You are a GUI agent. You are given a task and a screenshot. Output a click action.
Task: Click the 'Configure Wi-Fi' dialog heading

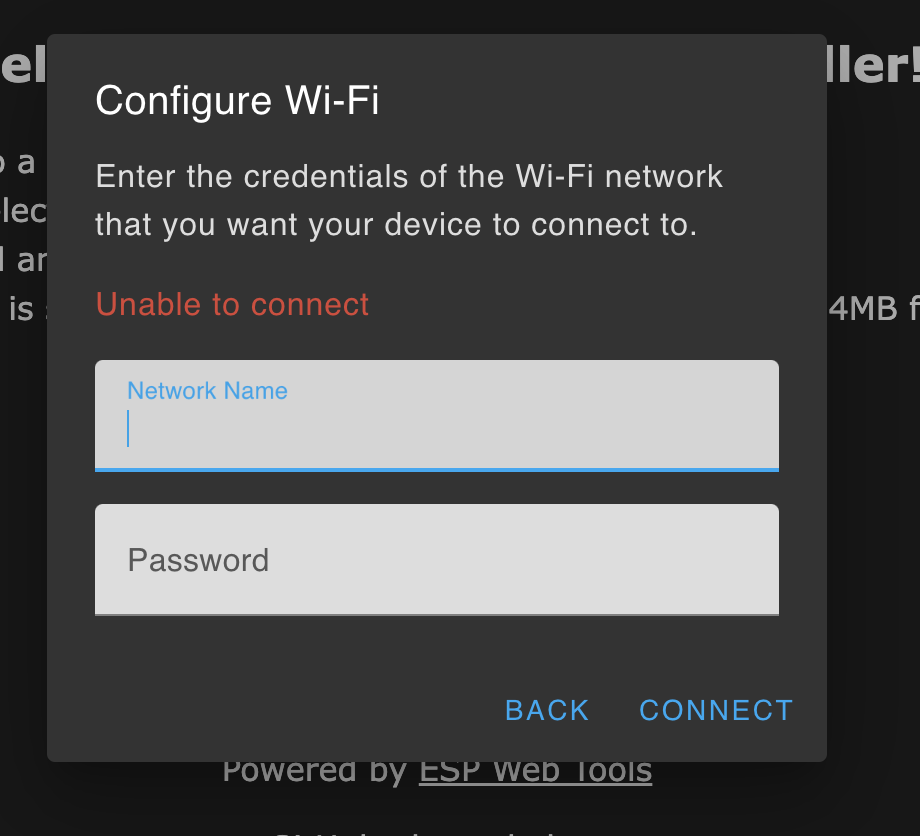(x=237, y=101)
